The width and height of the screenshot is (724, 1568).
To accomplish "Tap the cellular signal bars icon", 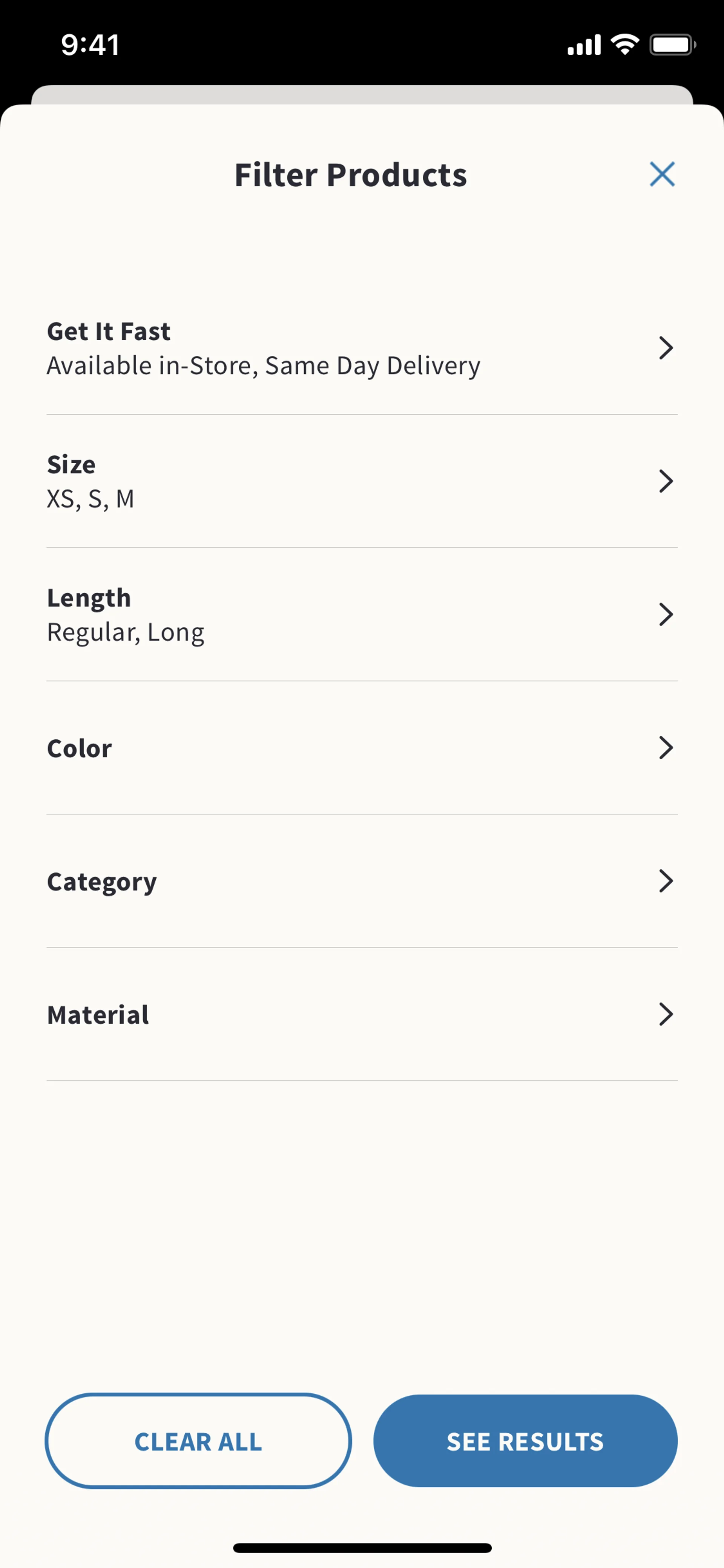I will pos(583,45).
